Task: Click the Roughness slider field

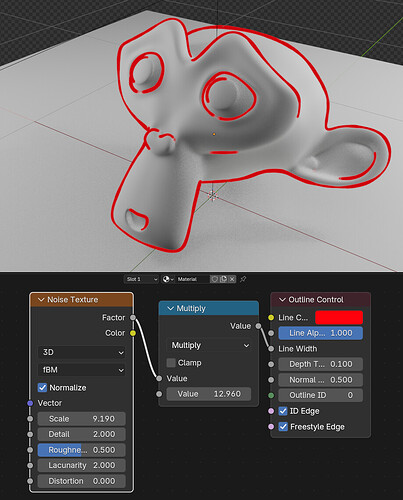Action: 82,450
